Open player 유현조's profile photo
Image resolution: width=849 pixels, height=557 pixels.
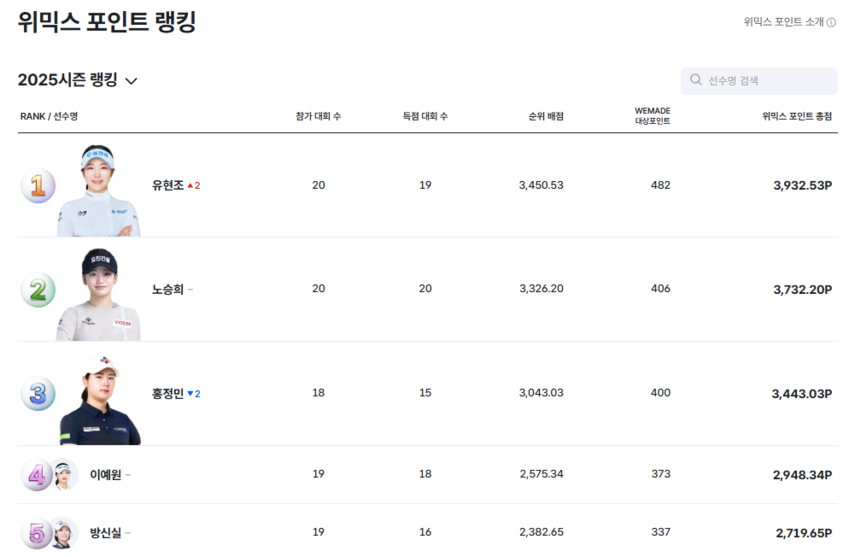98,190
